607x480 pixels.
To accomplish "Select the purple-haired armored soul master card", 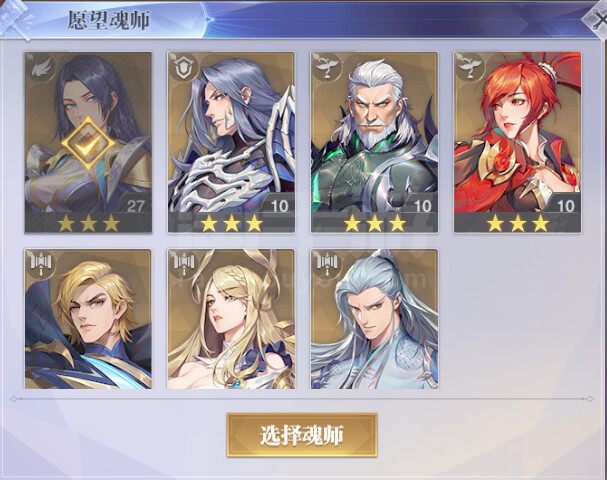I will tap(231, 142).
